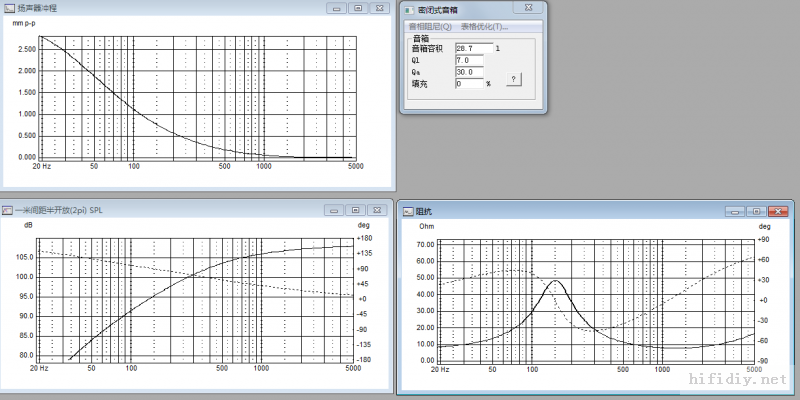Click the 填充 percentage field
Image resolution: width=800 pixels, height=400 pixels.
(468, 84)
